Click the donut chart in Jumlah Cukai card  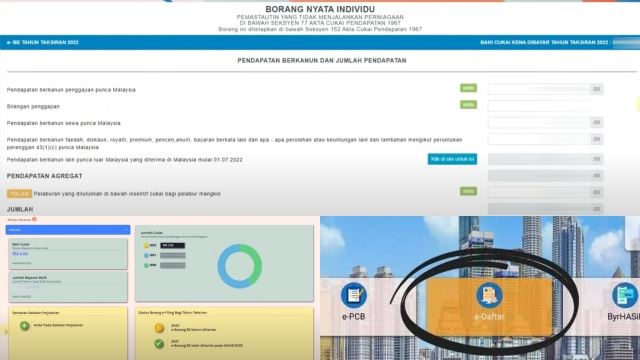pyautogui.click(x=240, y=266)
